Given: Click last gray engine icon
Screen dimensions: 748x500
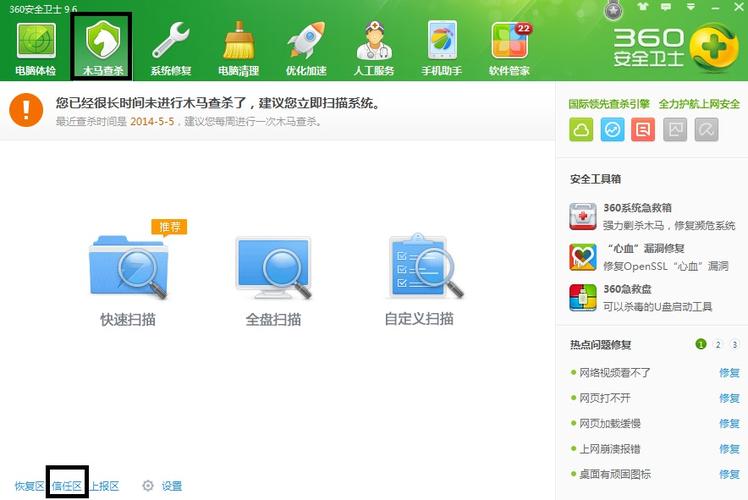Looking at the screenshot, I should point(706,129).
